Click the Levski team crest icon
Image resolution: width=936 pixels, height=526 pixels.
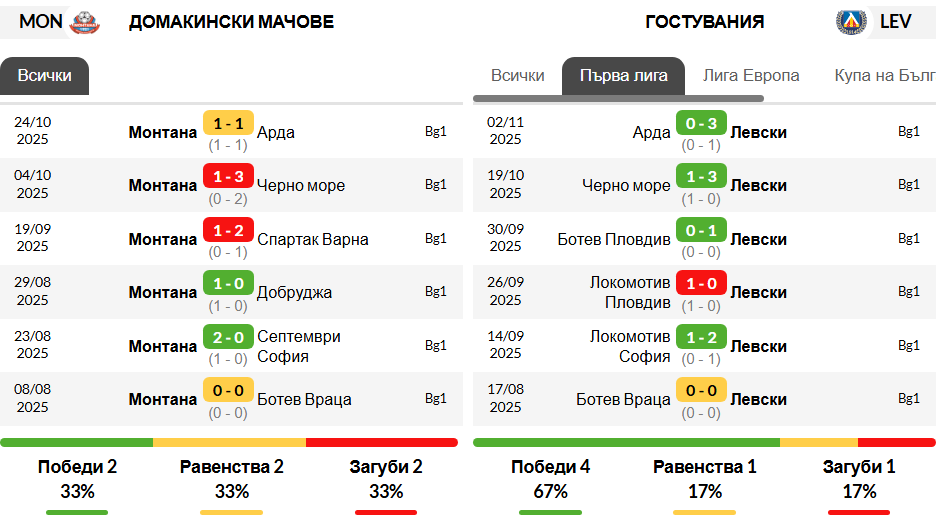851,22
